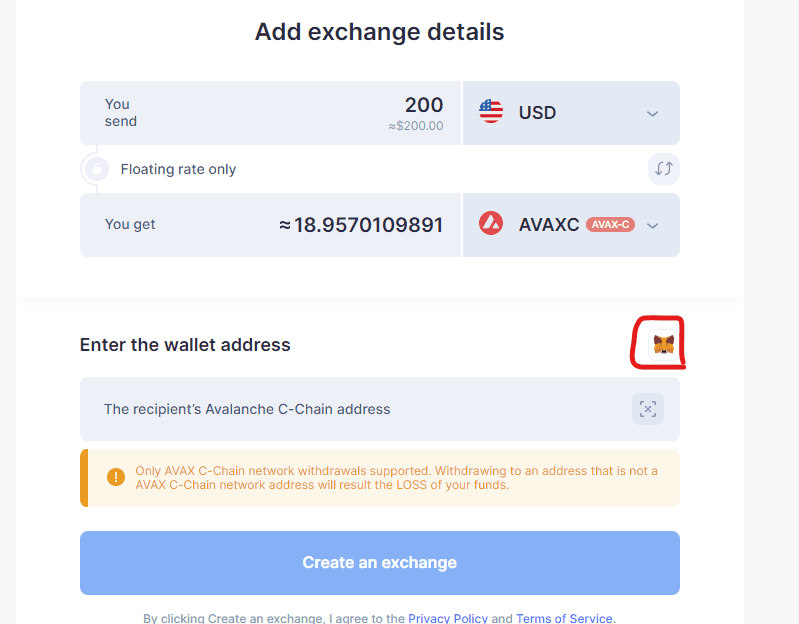Viewport: 799px width, 624px height.
Task: Open the Privacy Policy link
Action: click(448, 618)
